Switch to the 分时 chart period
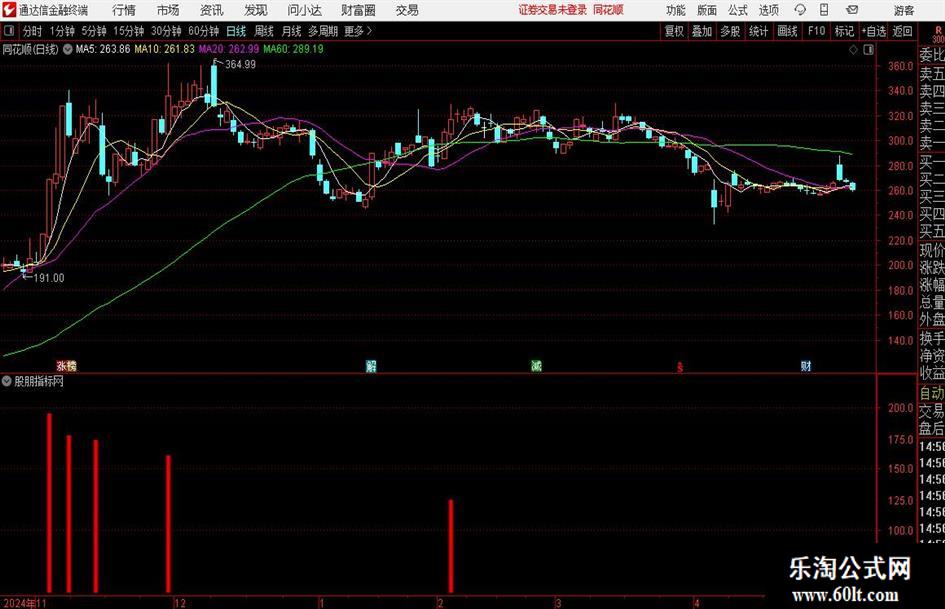This screenshot has width=945, height=609. (x=33, y=31)
